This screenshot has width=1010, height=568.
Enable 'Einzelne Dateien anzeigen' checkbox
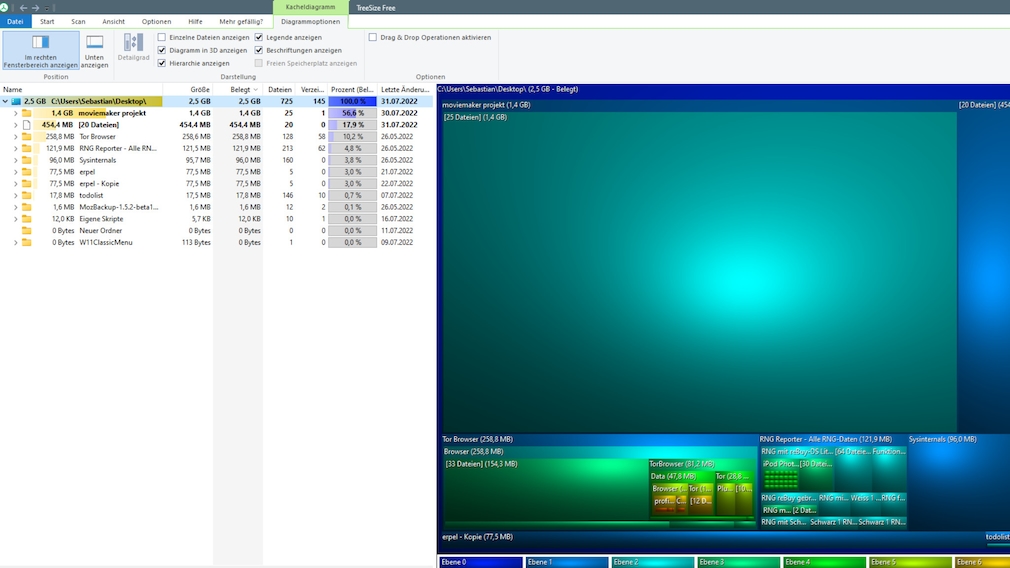[162, 37]
